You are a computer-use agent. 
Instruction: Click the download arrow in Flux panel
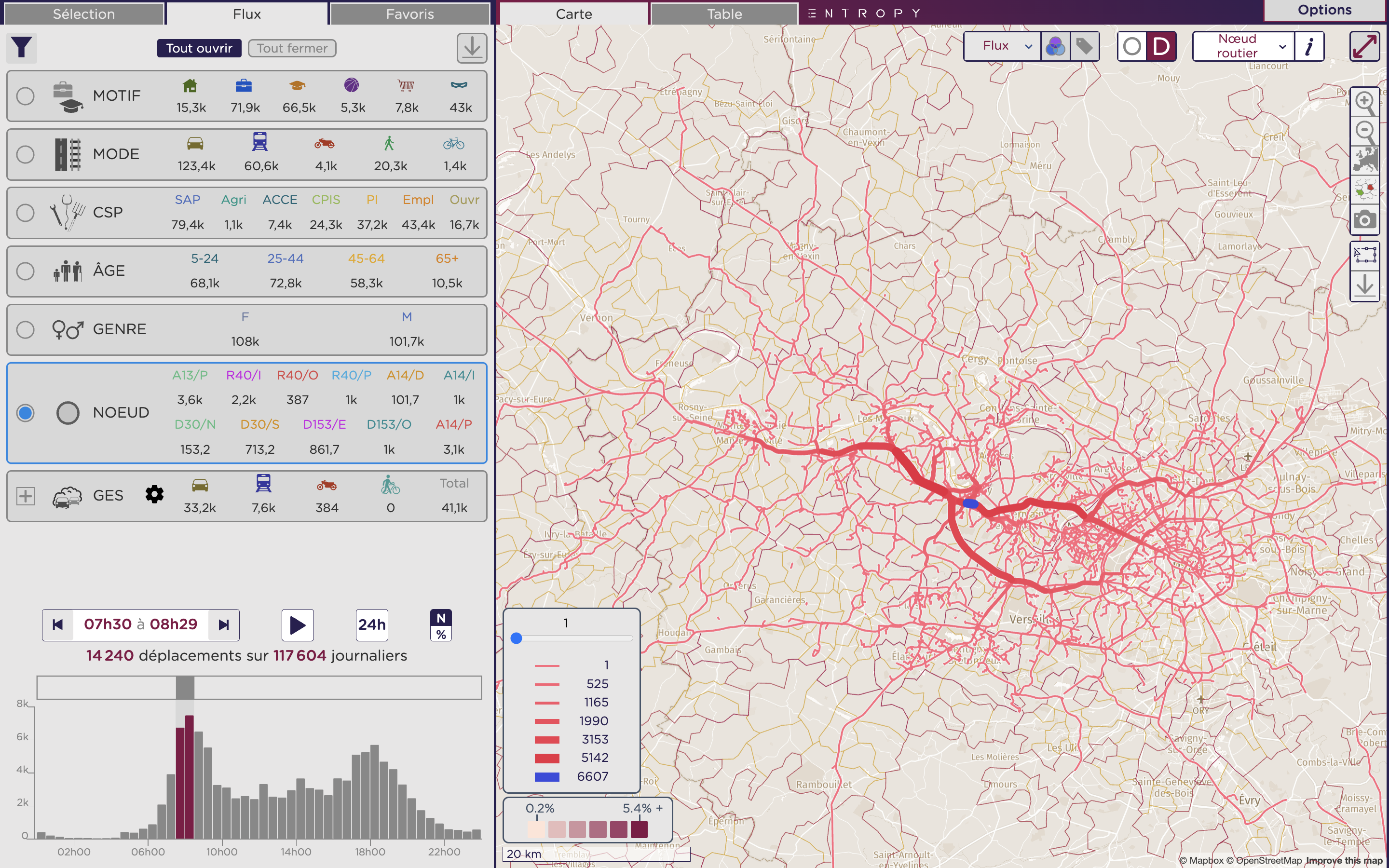tap(472, 48)
